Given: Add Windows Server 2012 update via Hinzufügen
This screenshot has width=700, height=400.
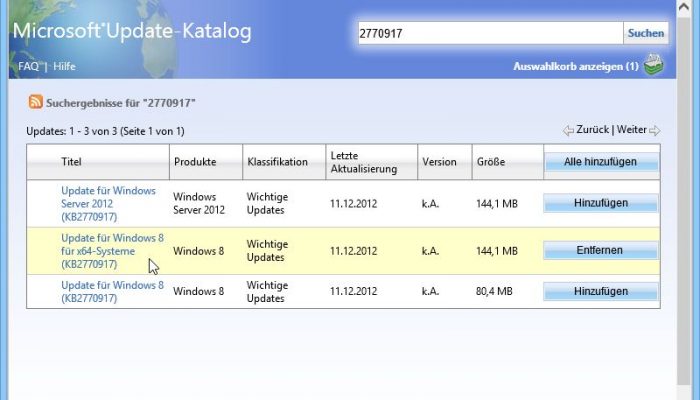Looking at the screenshot, I should pyautogui.click(x=600, y=203).
